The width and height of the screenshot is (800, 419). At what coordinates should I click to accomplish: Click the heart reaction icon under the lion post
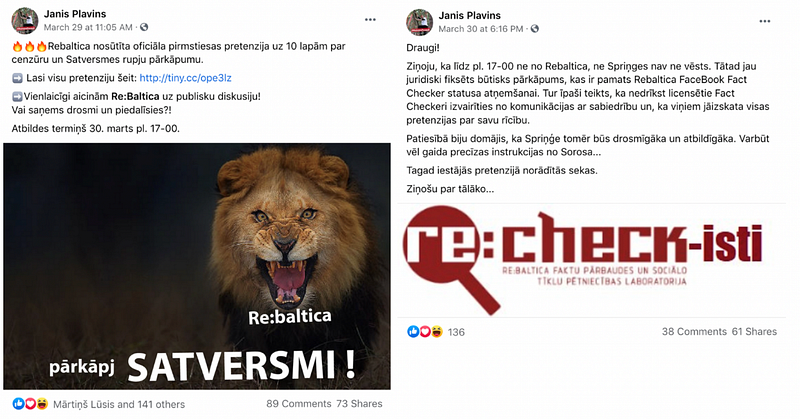[x=30, y=404]
